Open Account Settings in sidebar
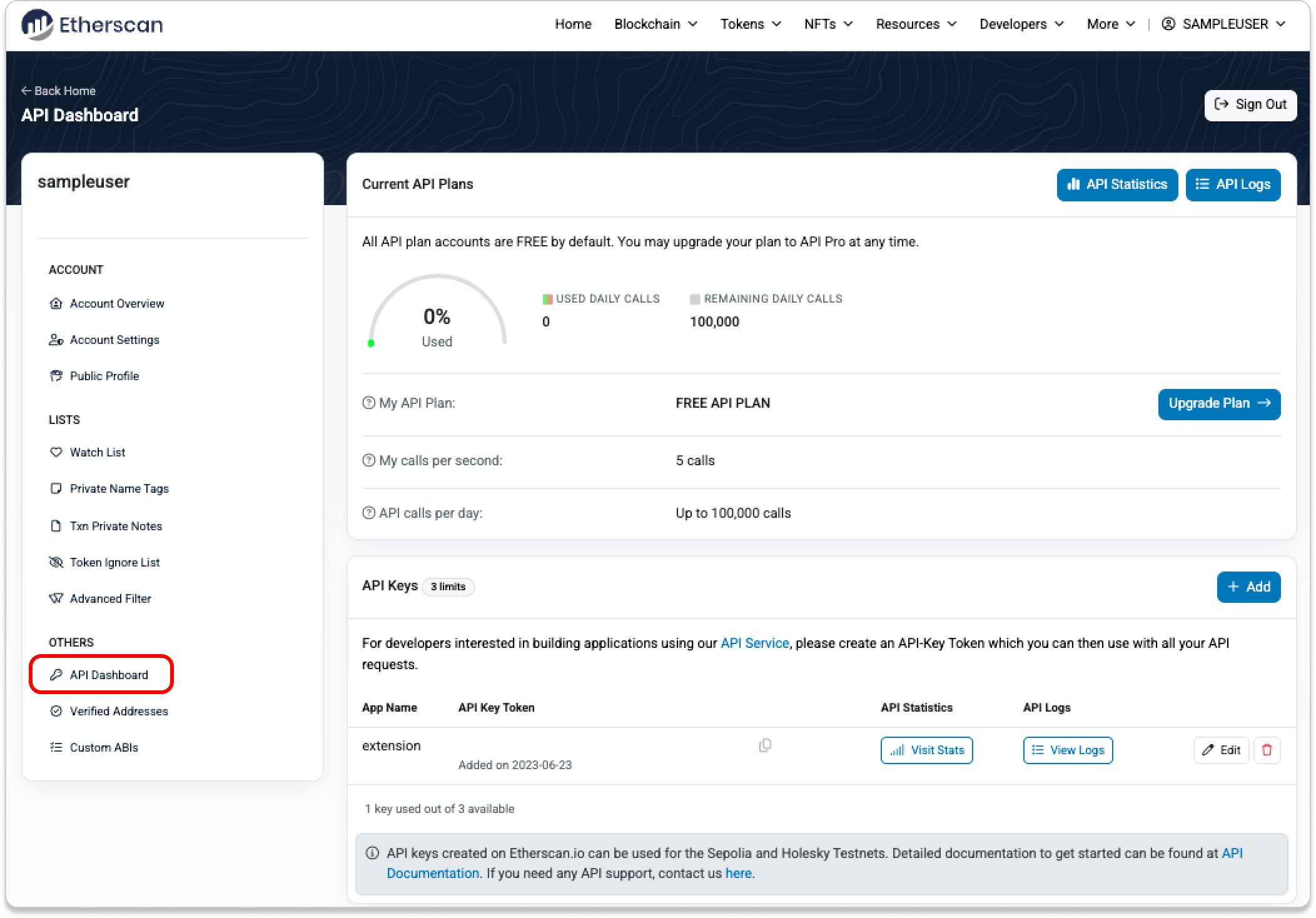 pos(114,340)
